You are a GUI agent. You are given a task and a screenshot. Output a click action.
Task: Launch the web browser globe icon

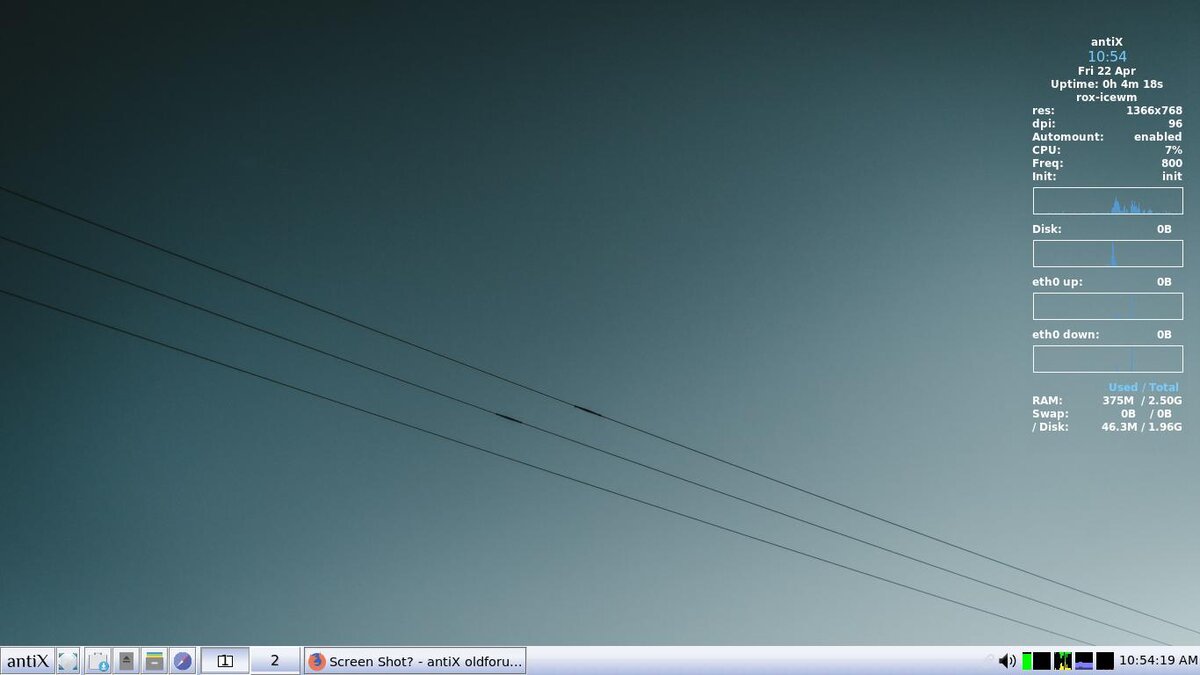(x=181, y=660)
